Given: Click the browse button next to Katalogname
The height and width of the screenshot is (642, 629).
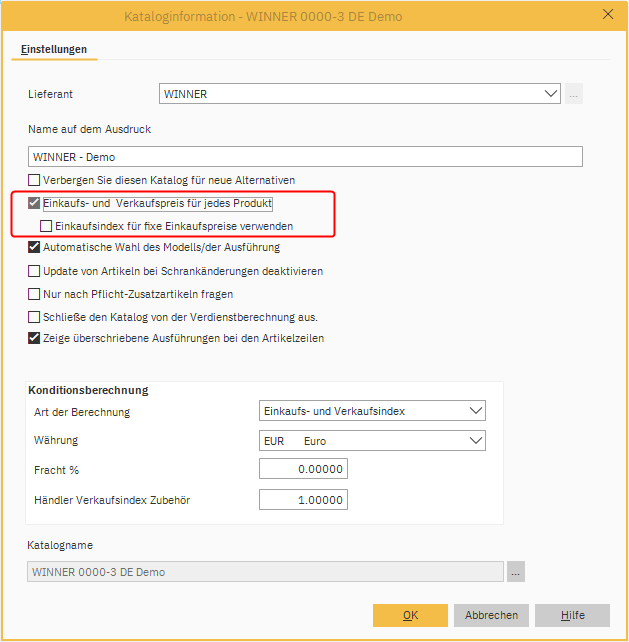Looking at the screenshot, I should (516, 572).
